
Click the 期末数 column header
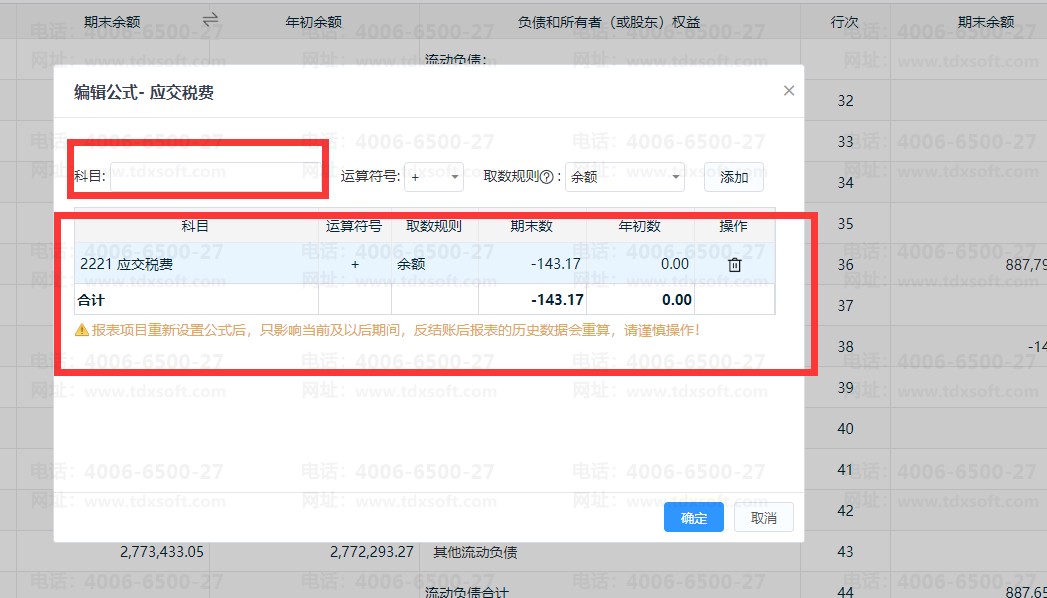(x=532, y=226)
